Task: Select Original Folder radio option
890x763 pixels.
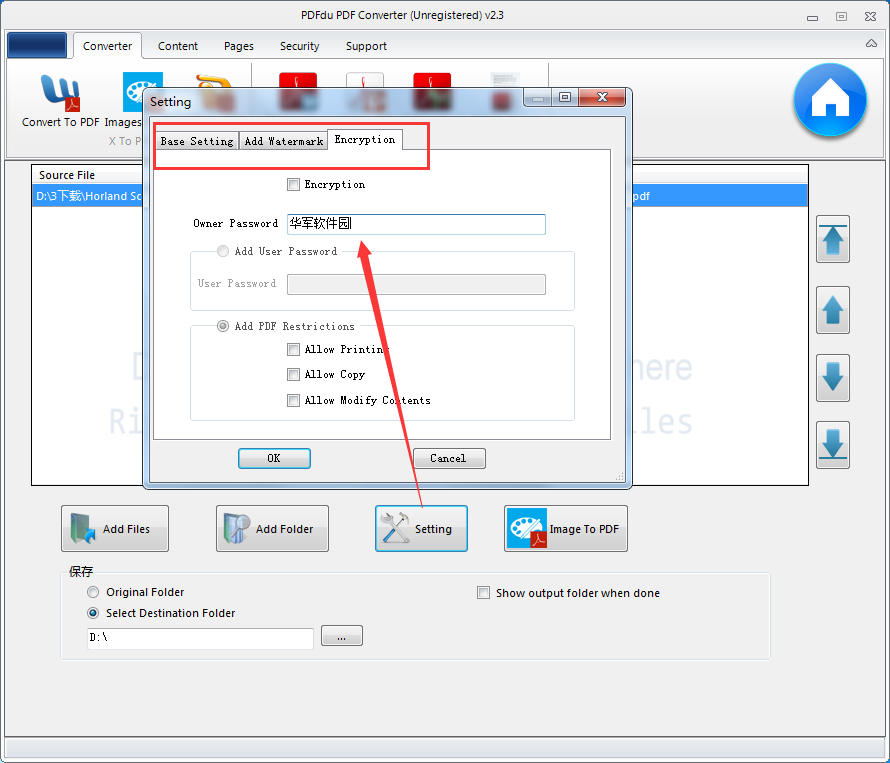Action: coord(93,591)
